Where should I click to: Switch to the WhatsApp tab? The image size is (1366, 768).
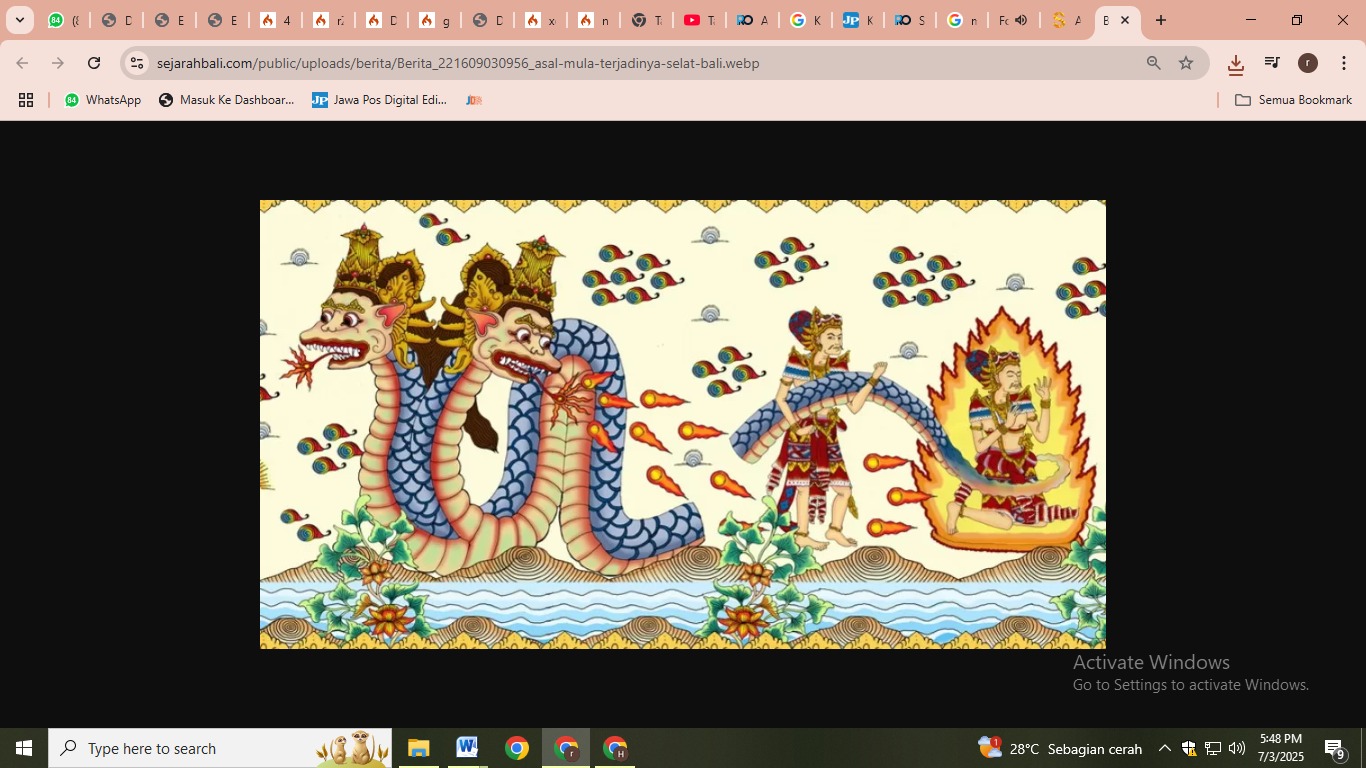coord(63,20)
